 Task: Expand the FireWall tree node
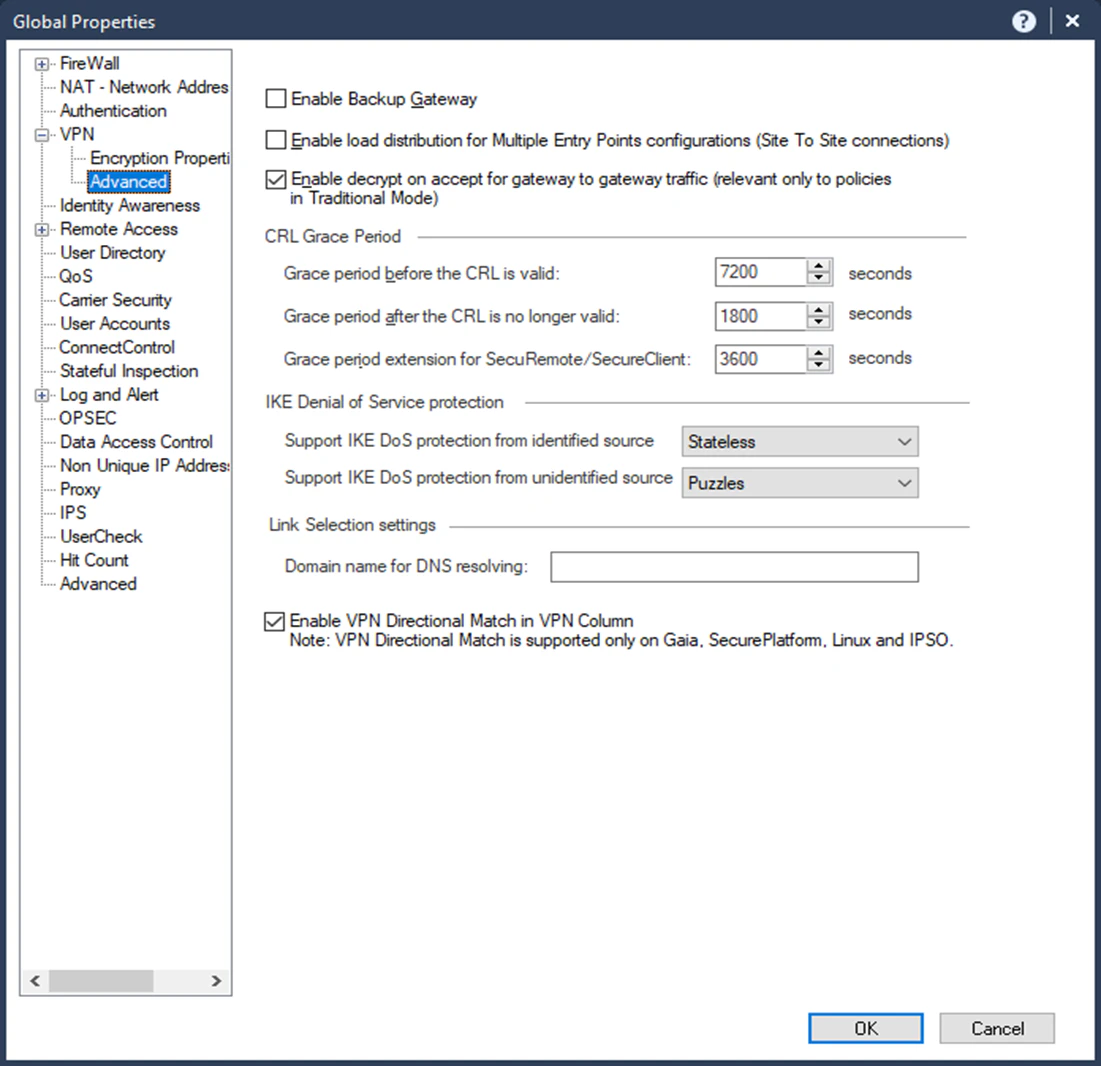(x=42, y=64)
